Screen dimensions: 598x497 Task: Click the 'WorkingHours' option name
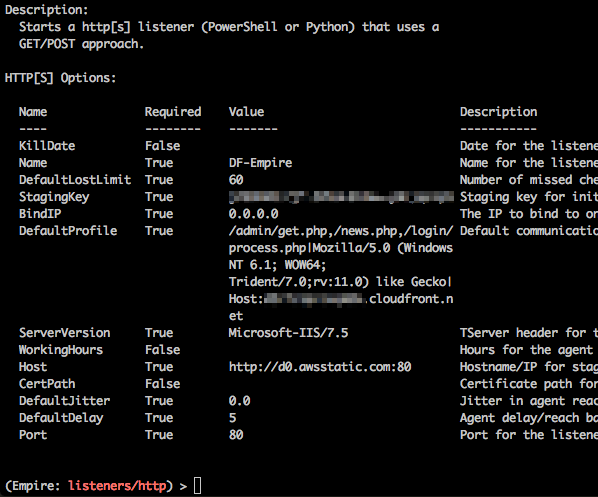point(61,350)
